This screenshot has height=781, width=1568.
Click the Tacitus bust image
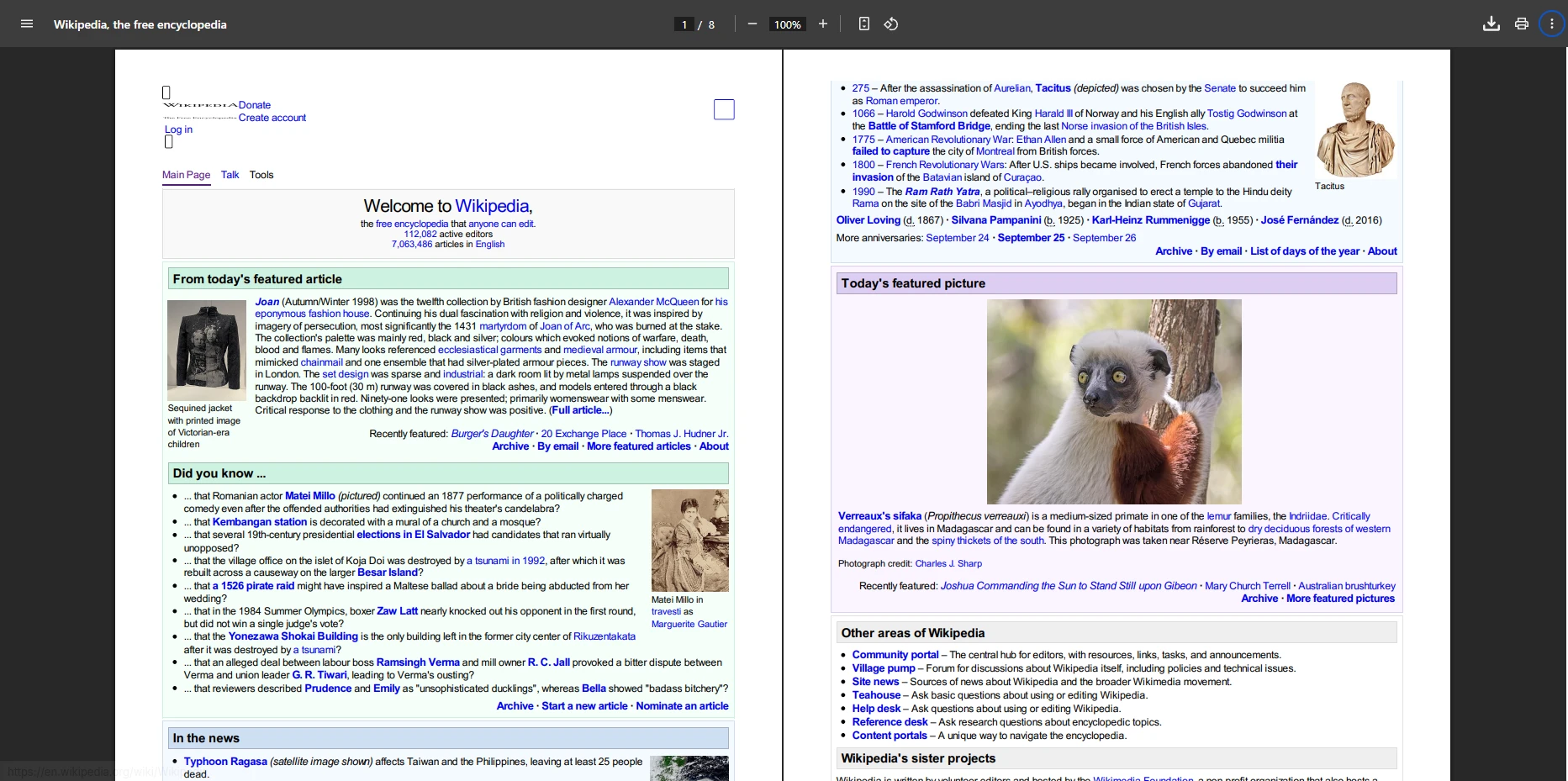[x=1354, y=129]
